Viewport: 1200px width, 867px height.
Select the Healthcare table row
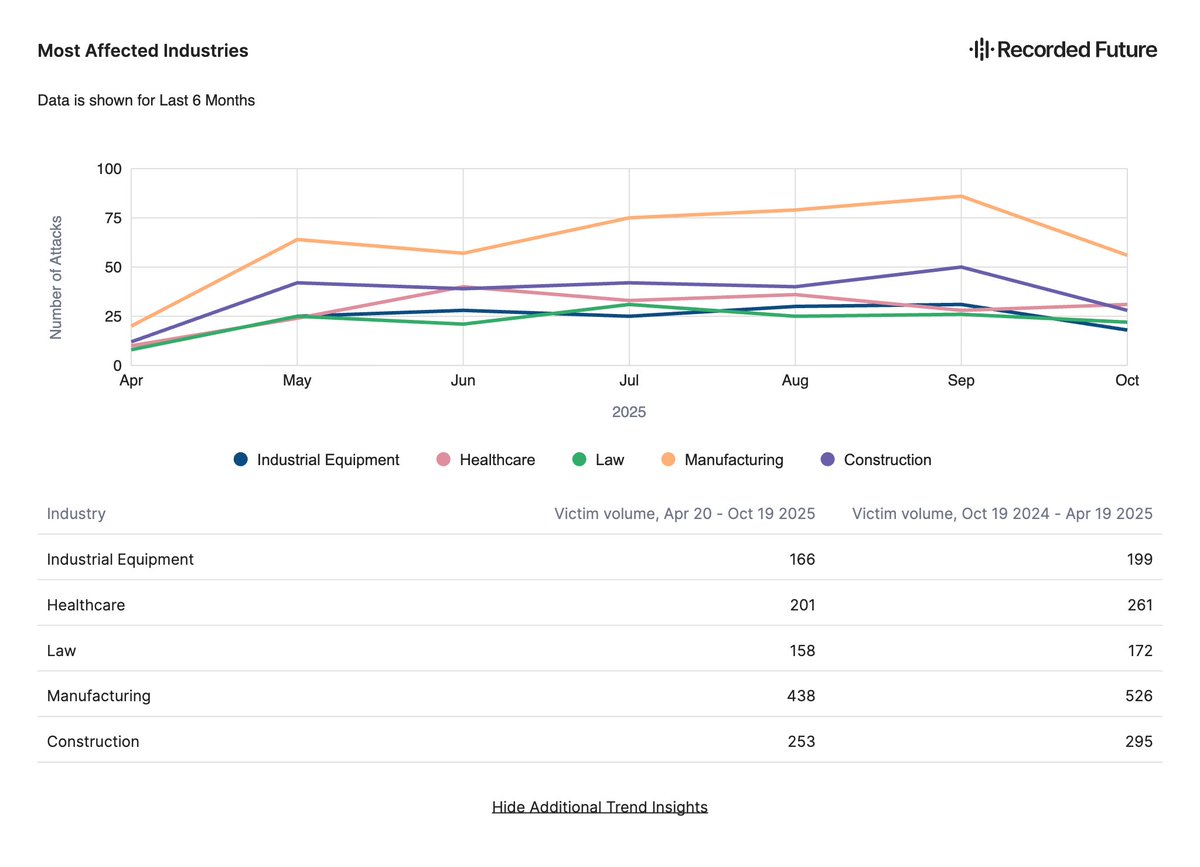pyautogui.click(x=600, y=604)
